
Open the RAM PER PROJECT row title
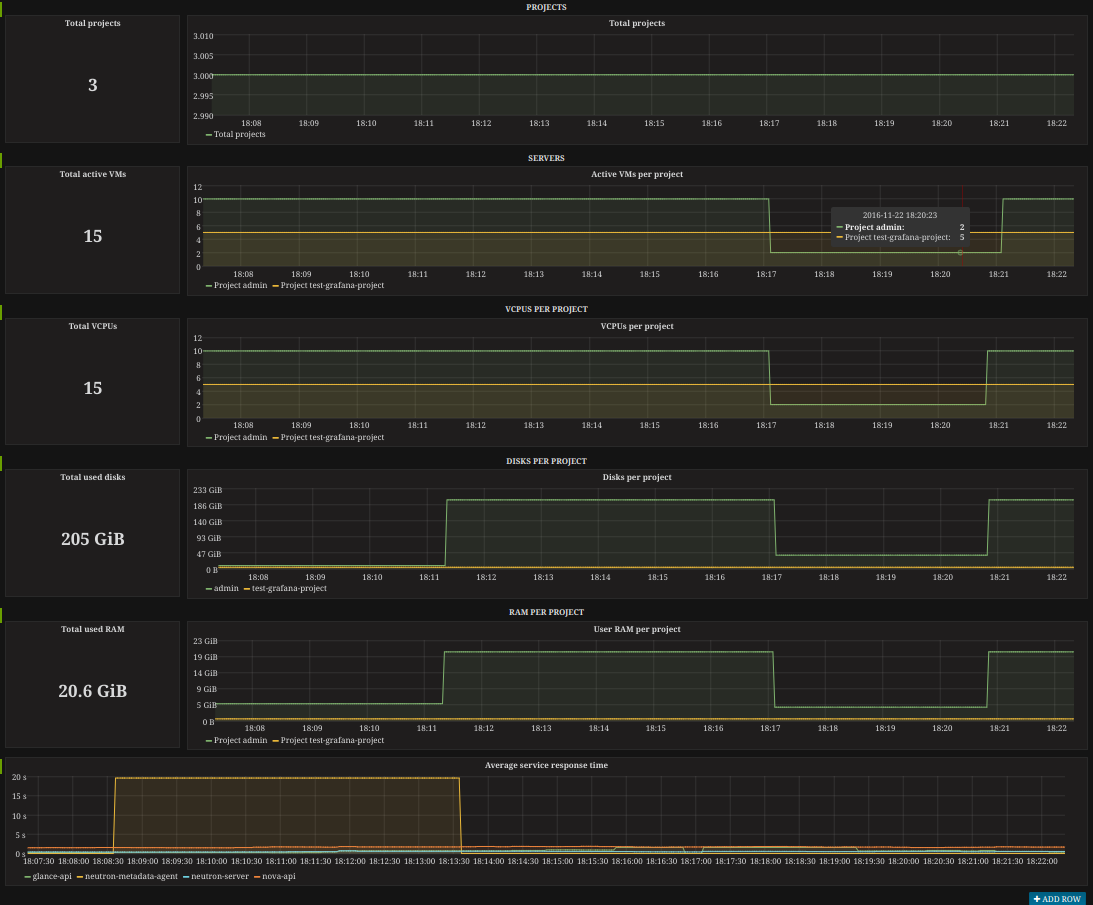546,612
